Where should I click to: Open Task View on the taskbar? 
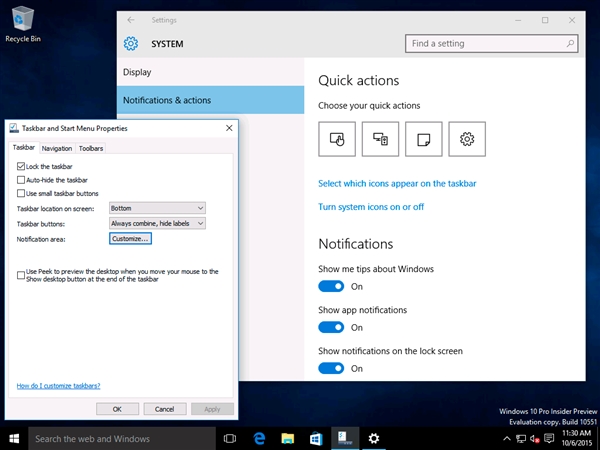coord(229,438)
